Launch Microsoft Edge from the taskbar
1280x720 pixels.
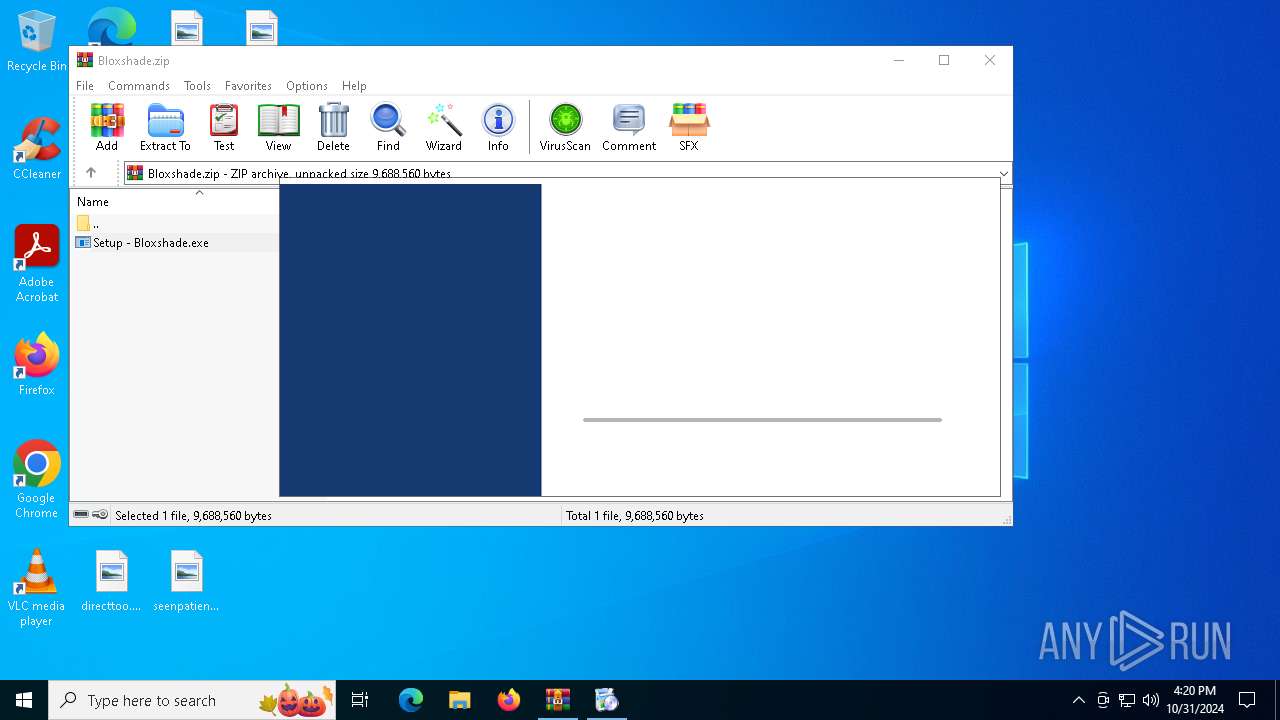point(411,700)
